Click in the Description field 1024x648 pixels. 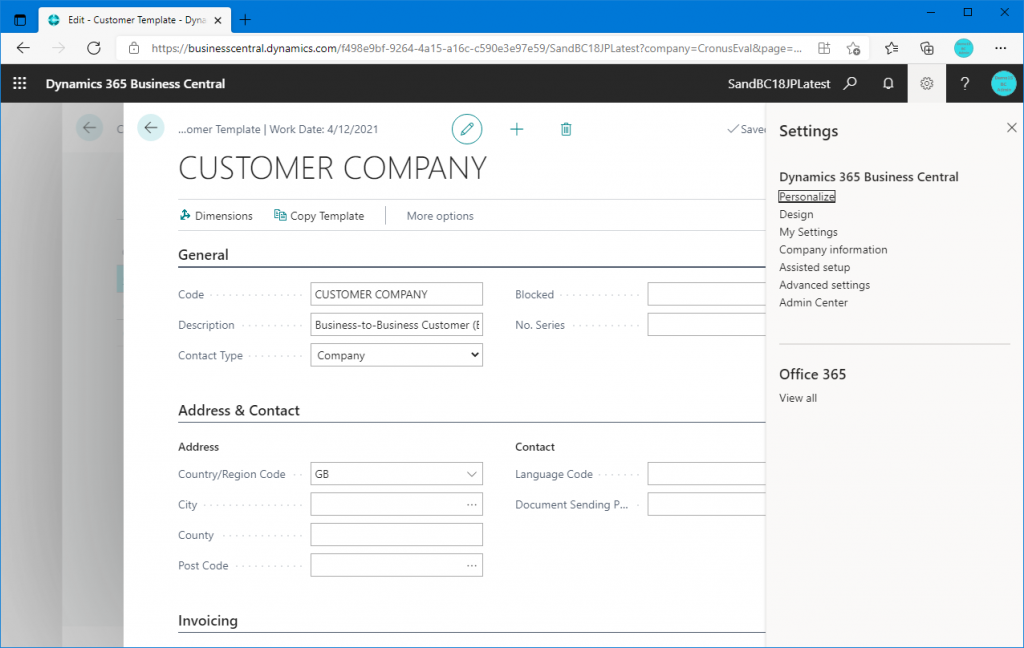click(396, 325)
